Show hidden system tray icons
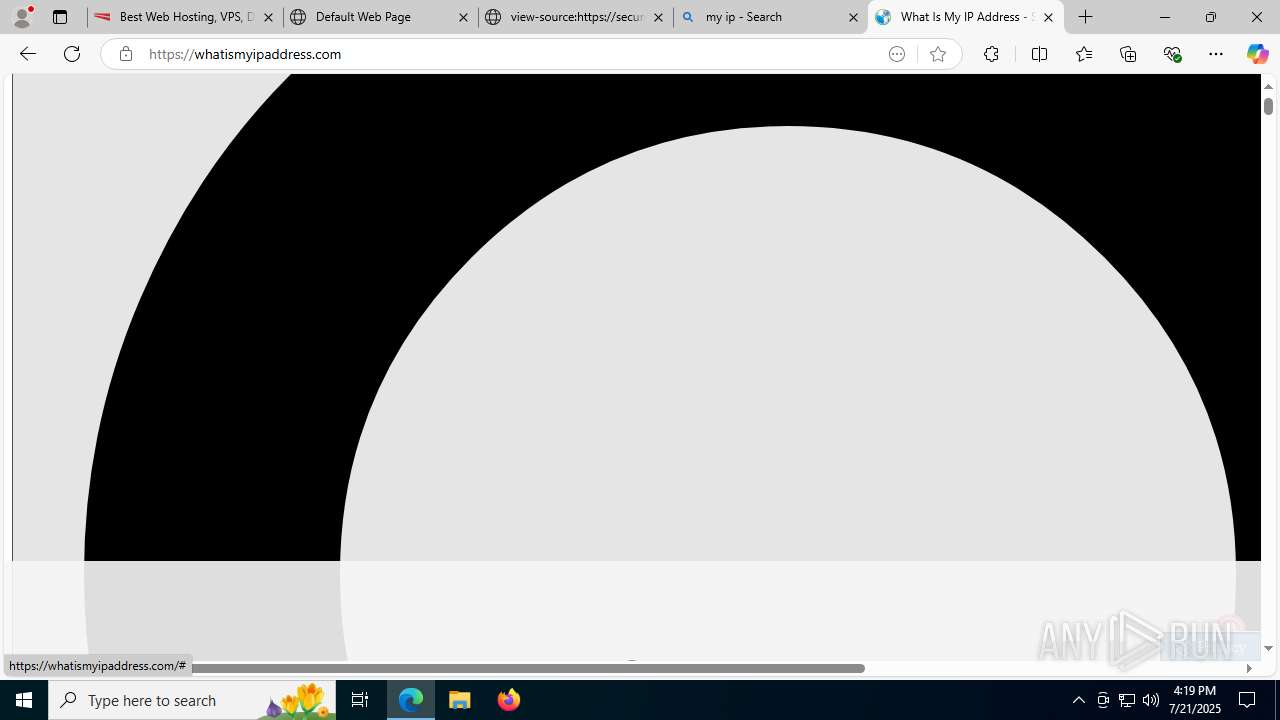The width and height of the screenshot is (1280, 720). coord(1078,700)
